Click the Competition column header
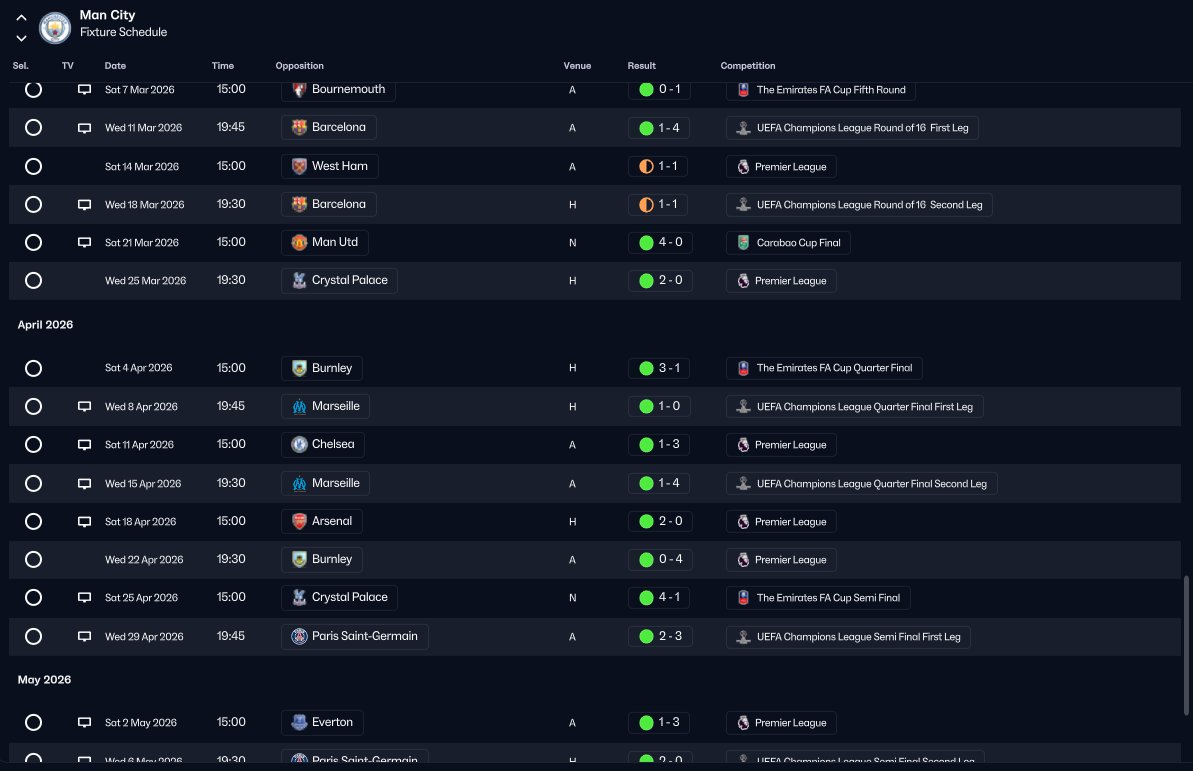 coord(748,65)
